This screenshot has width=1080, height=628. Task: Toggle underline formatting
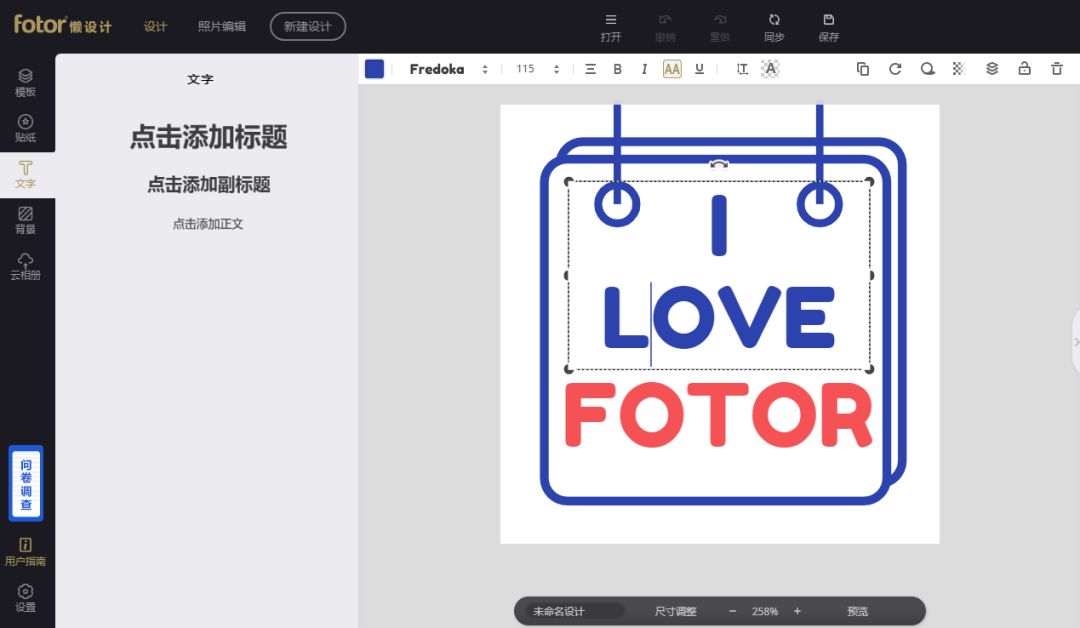pyautogui.click(x=699, y=69)
